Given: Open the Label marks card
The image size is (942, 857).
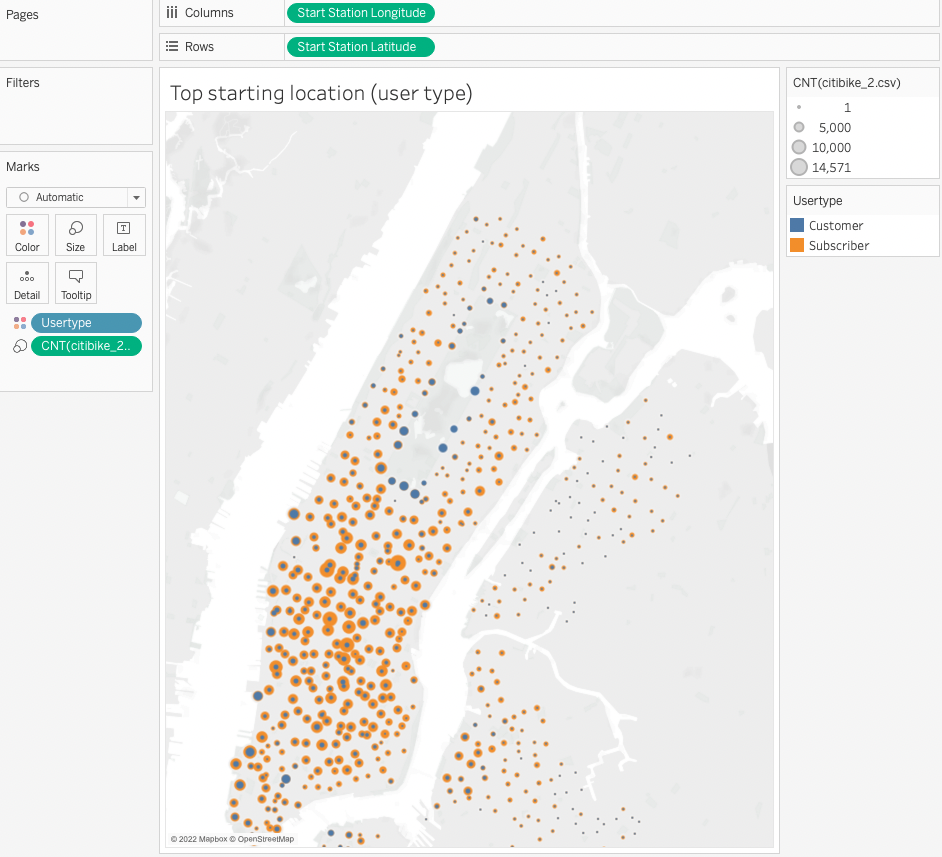Looking at the screenshot, I should point(124,235).
